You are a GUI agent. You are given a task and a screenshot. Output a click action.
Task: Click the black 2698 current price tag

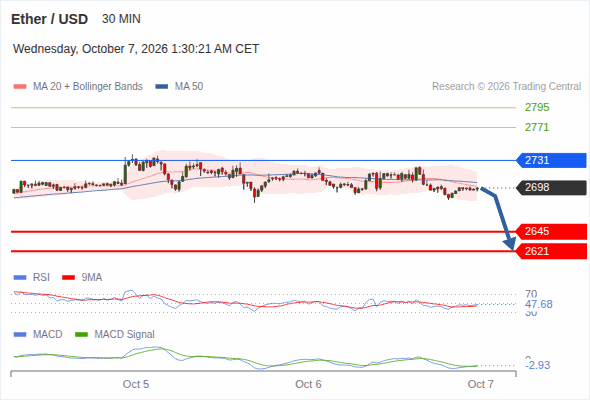point(551,187)
